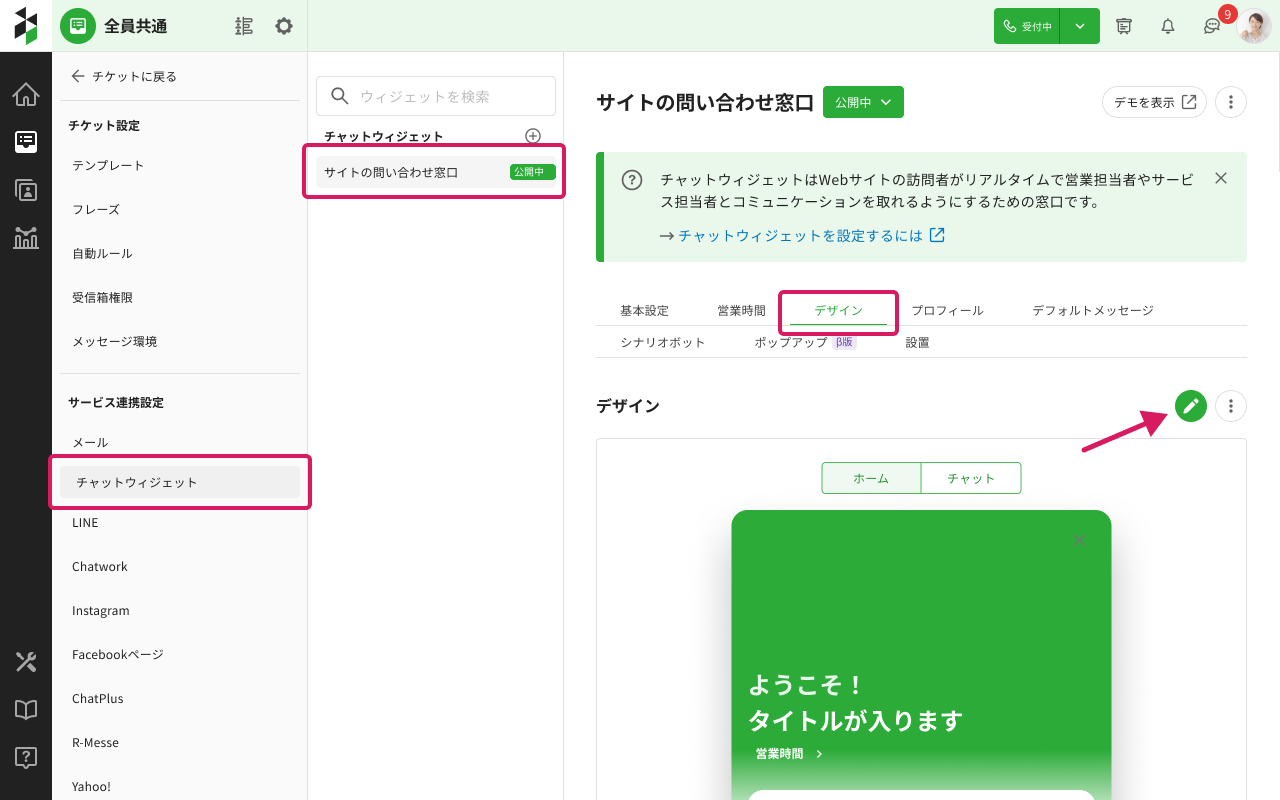Click the green pencil edit design button

click(1190, 406)
